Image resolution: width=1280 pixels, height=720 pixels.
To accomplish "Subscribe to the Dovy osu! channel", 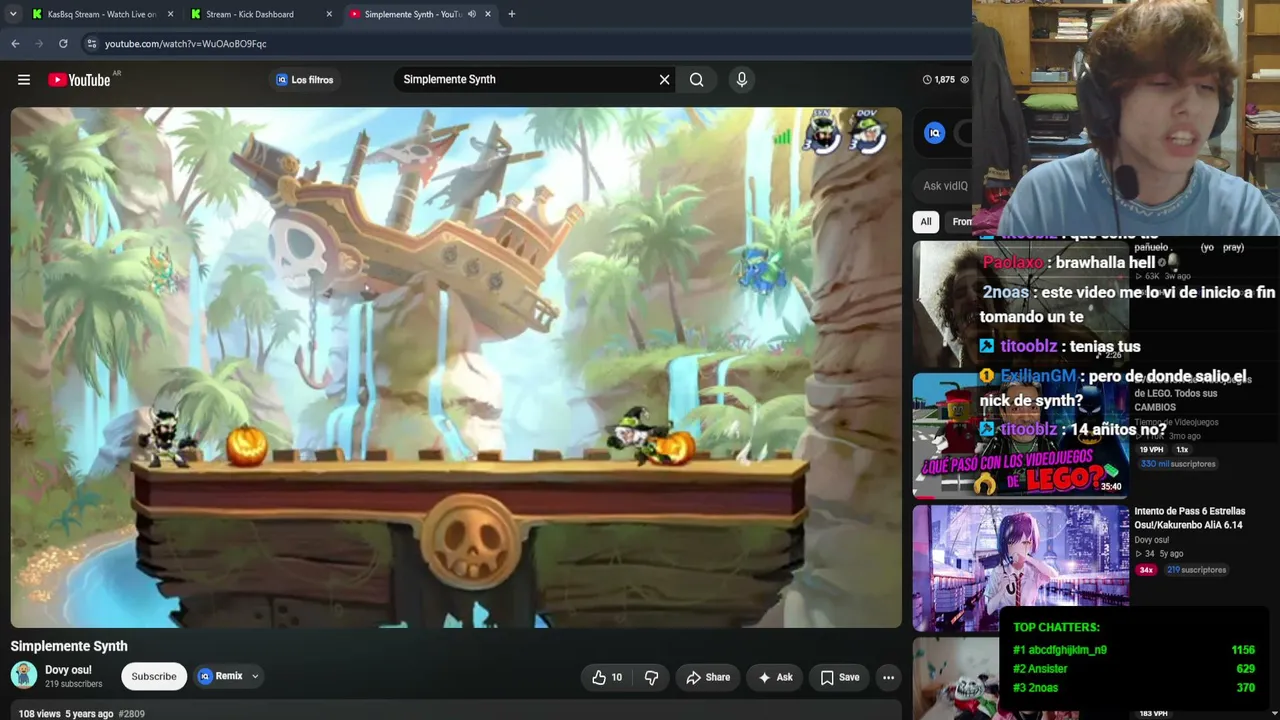I will click(x=154, y=677).
